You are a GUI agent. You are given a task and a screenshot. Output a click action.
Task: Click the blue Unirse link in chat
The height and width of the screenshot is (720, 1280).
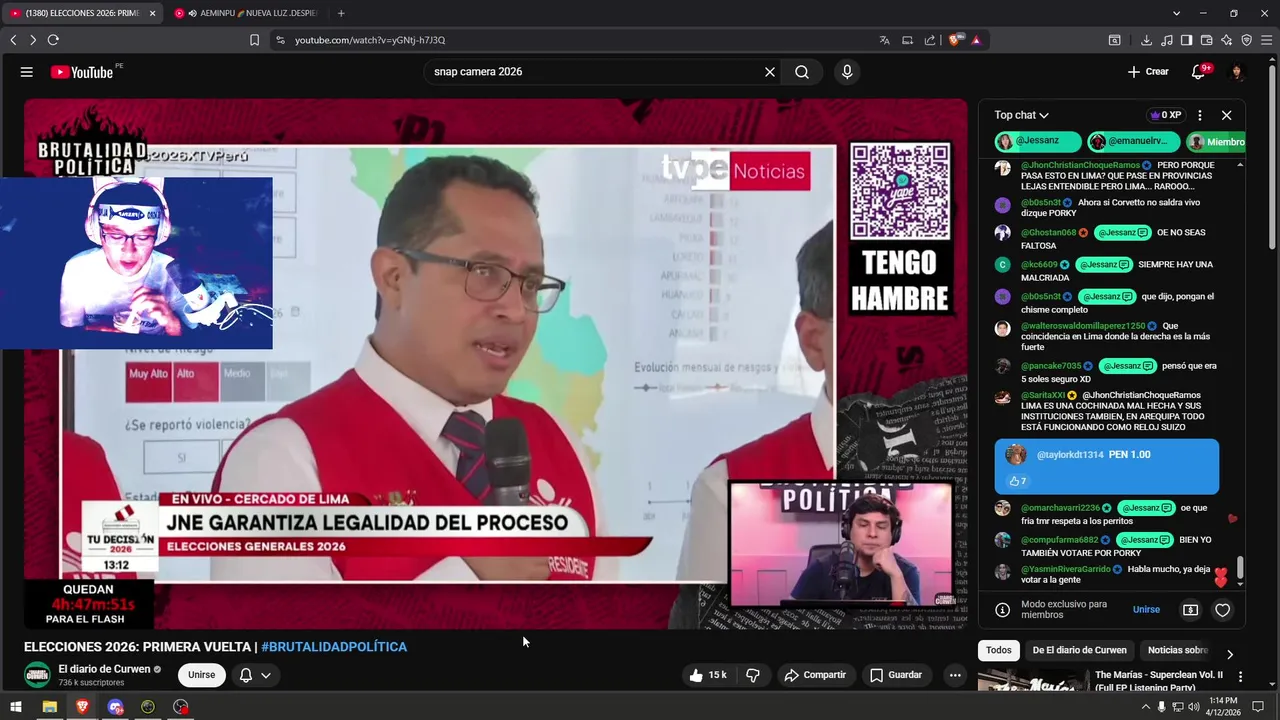click(x=1146, y=610)
